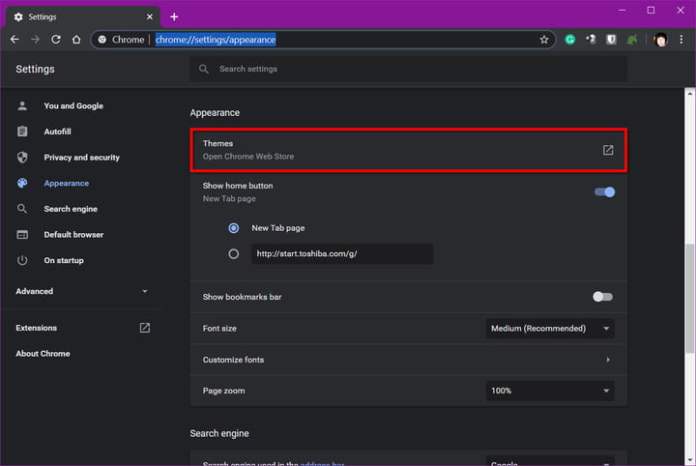Viewport: 696px width, 466px height.
Task: Open the Page zoom dropdown
Action: click(x=549, y=390)
